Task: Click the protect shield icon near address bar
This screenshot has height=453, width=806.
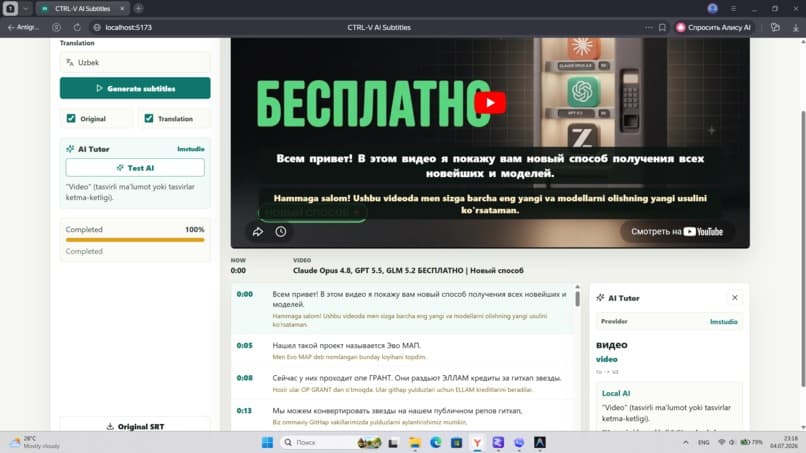Action: click(57, 27)
